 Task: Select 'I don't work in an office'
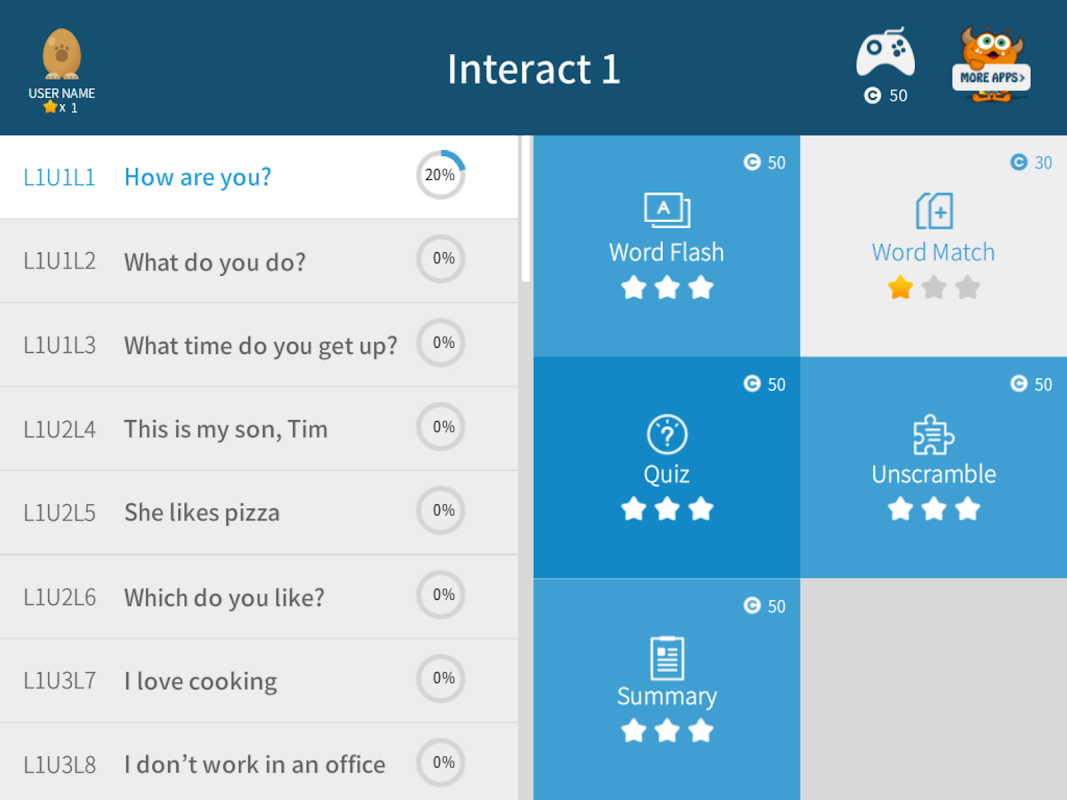254,765
